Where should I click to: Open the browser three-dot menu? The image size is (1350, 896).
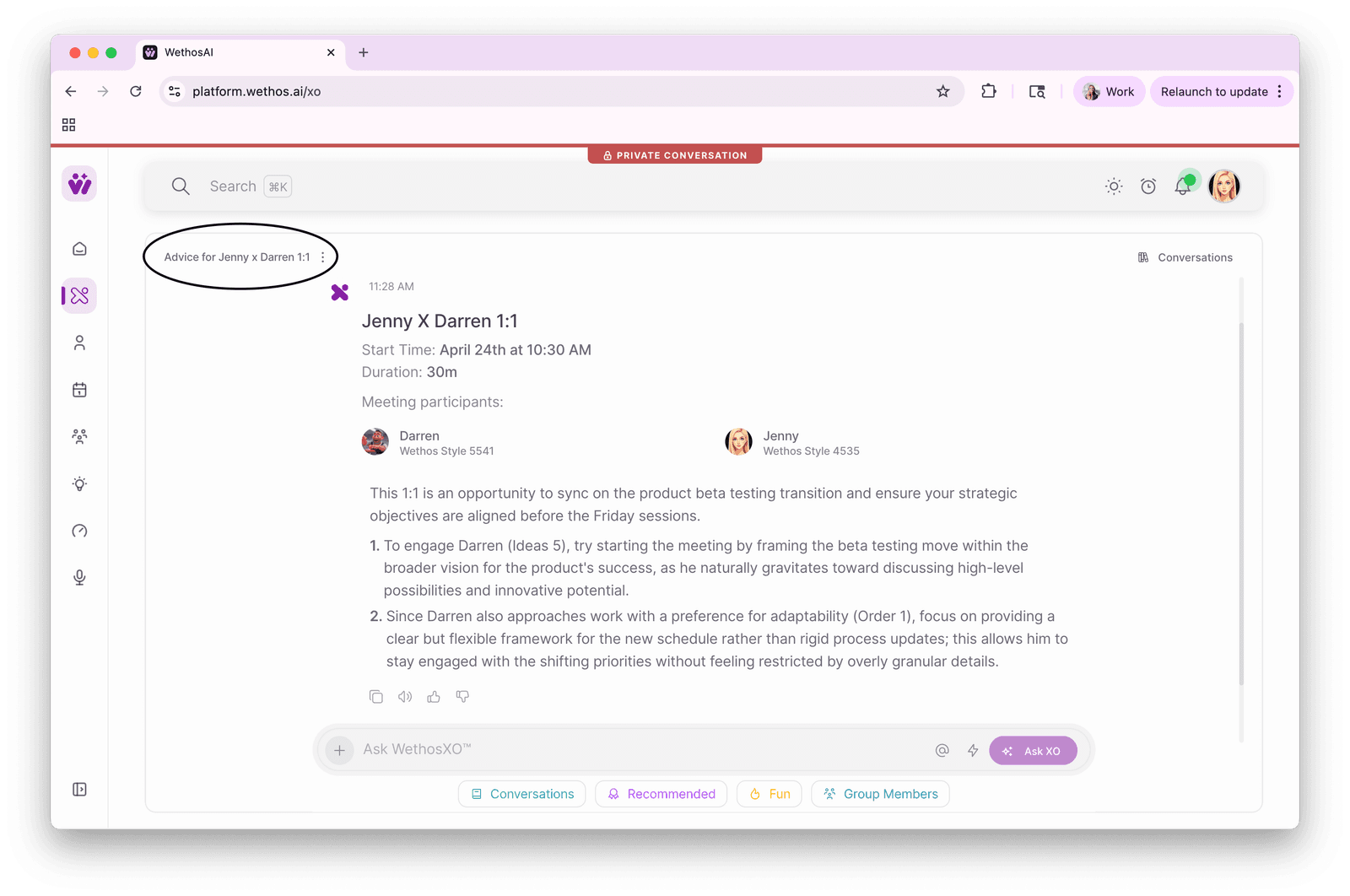click(x=1280, y=91)
